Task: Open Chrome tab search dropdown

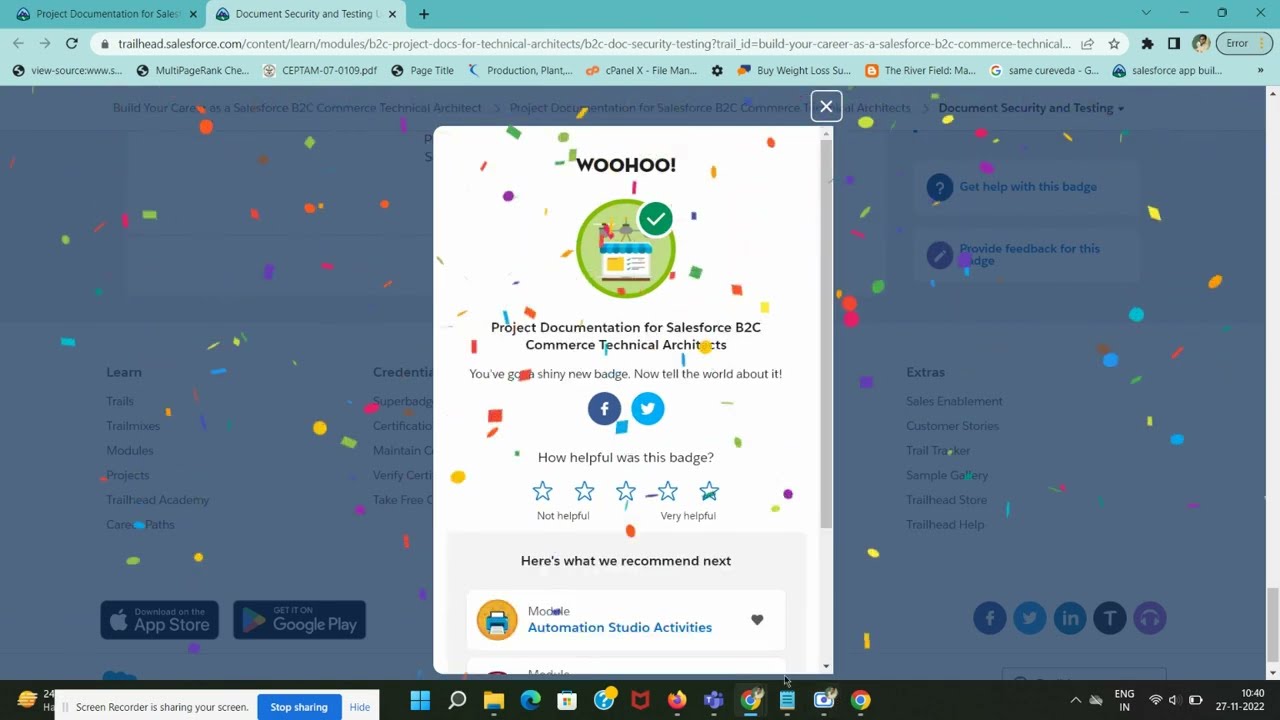Action: 1146,13
